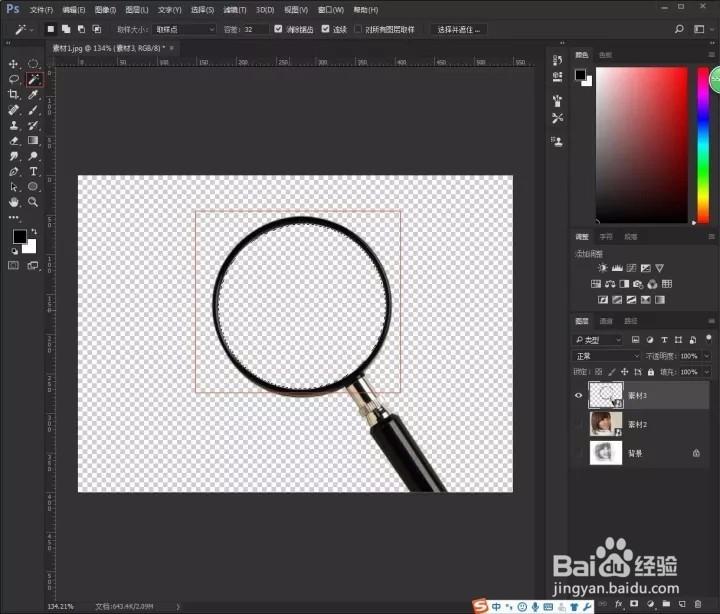720x614 pixels.
Task: Click the hue spectrum slider
Action: [703, 145]
